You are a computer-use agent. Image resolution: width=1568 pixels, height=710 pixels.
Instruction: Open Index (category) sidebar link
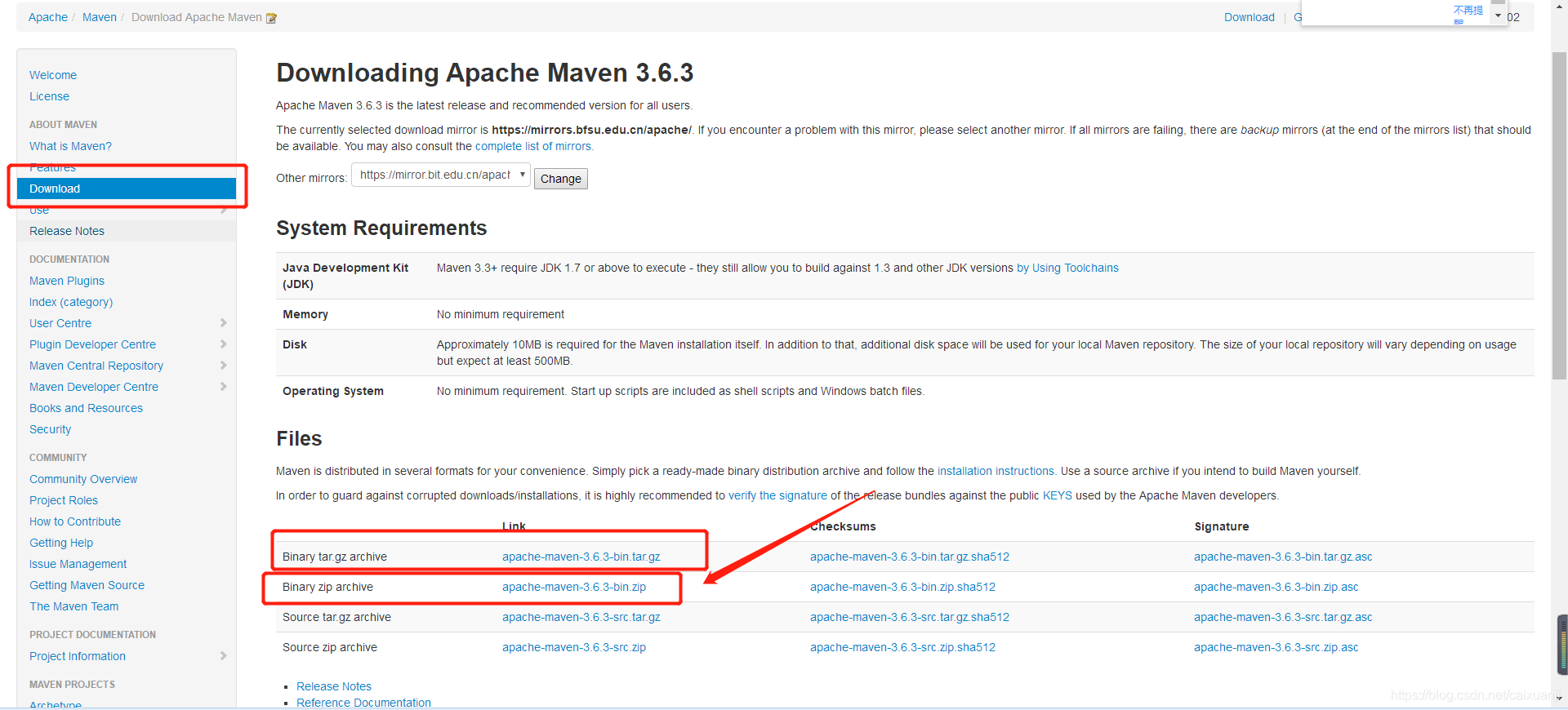(x=71, y=302)
